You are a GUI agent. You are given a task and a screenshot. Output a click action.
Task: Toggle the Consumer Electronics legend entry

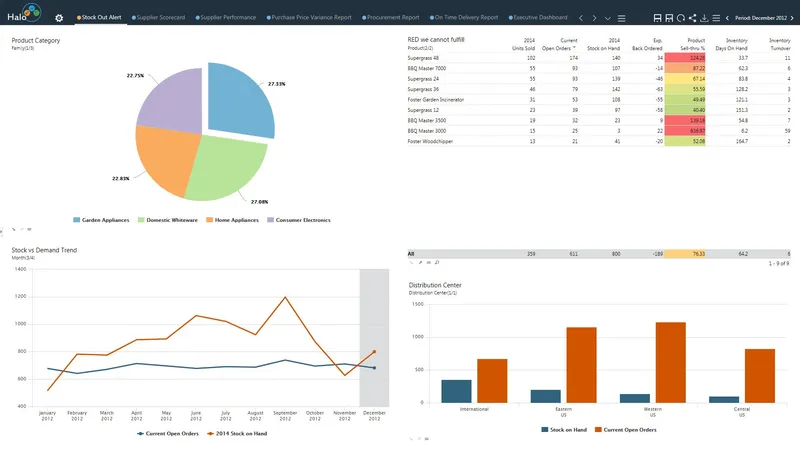click(299, 220)
